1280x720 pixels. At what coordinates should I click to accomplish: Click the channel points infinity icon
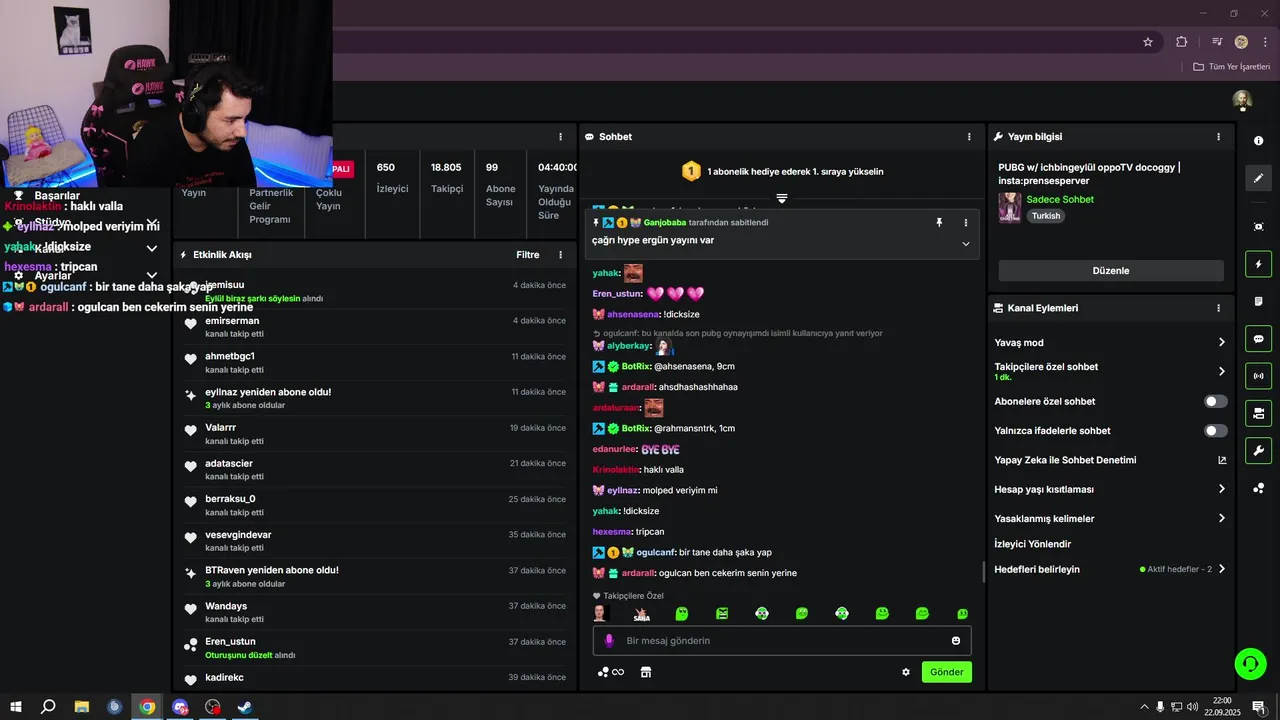611,672
